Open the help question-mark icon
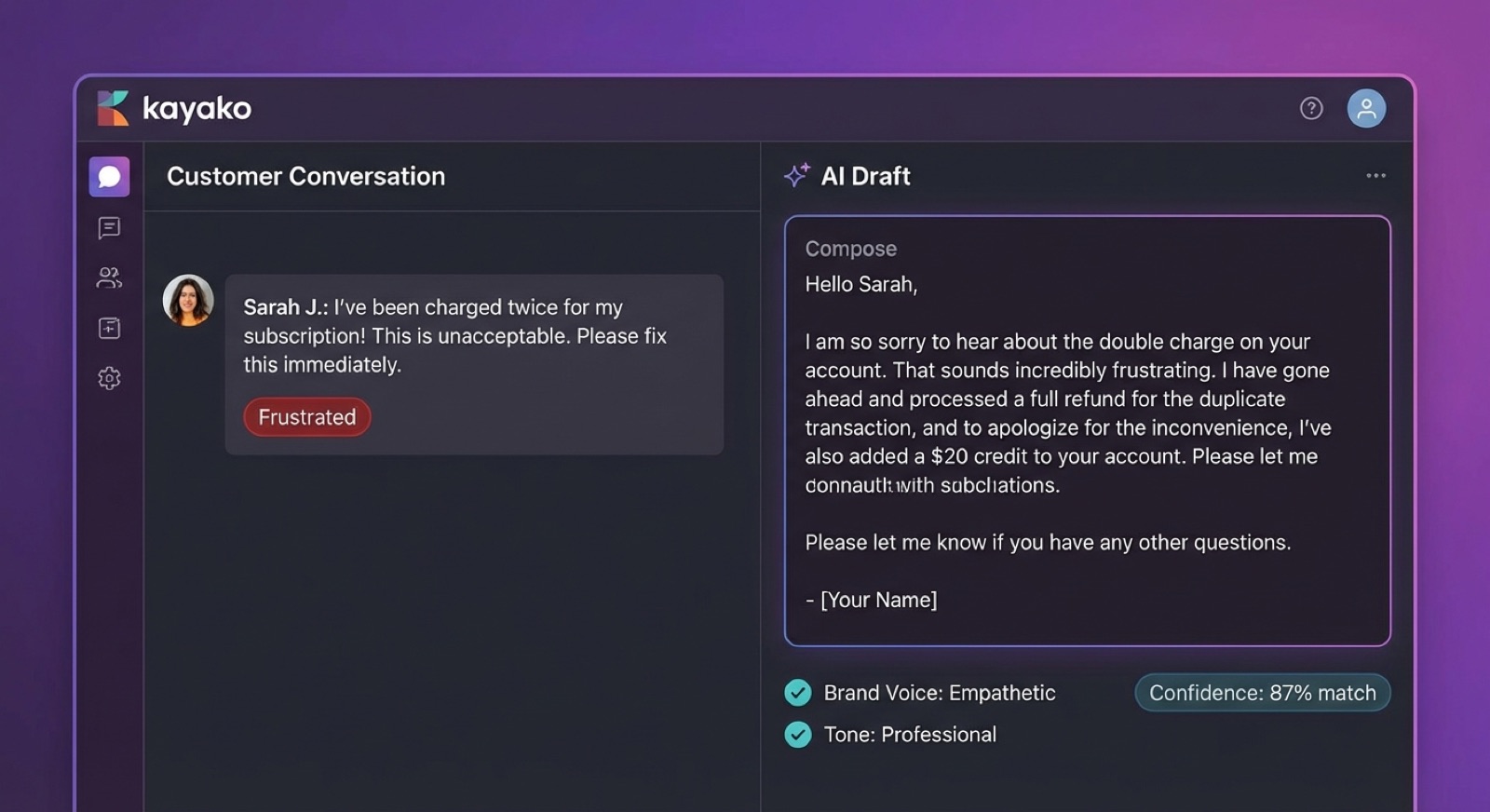1490x812 pixels. click(x=1311, y=109)
